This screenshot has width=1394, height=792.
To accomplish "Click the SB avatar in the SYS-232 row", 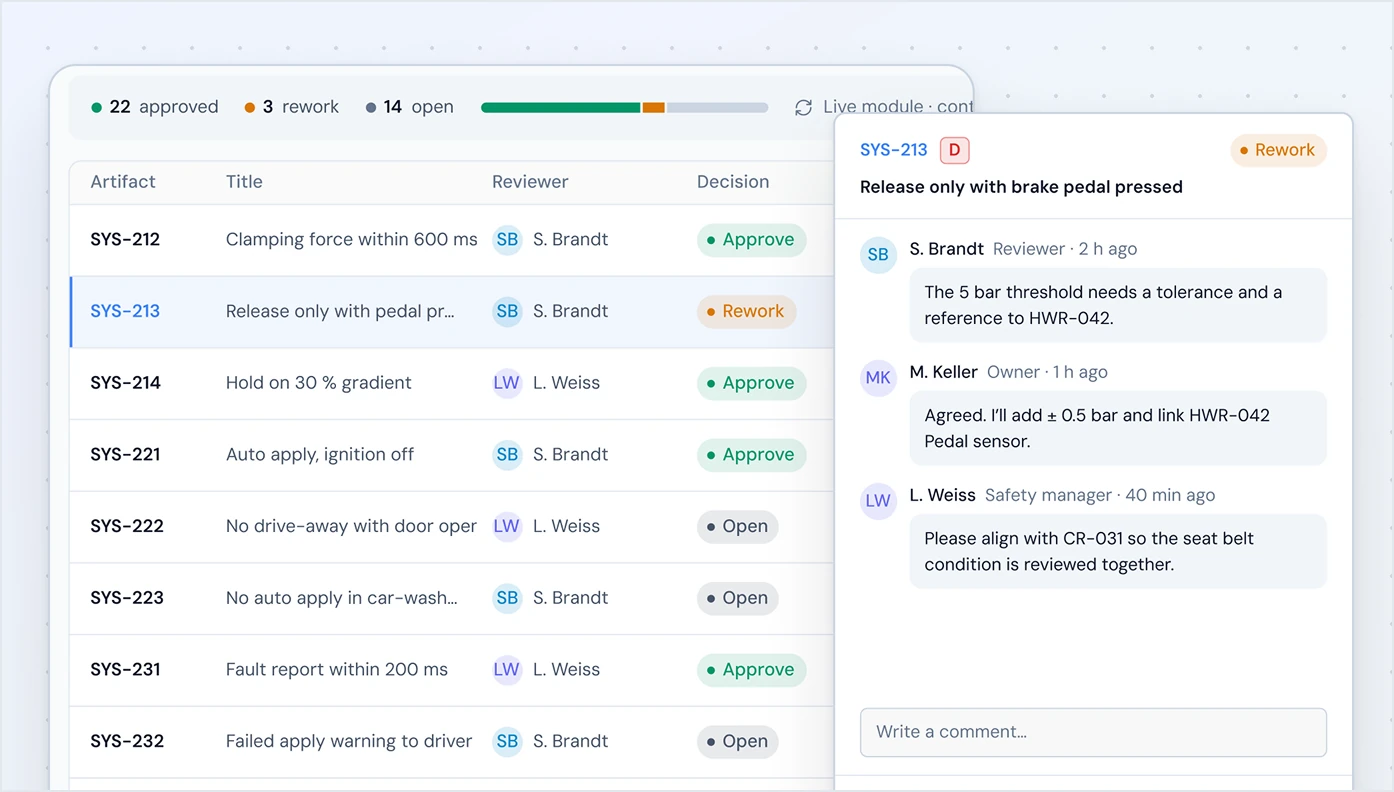I will (x=507, y=742).
